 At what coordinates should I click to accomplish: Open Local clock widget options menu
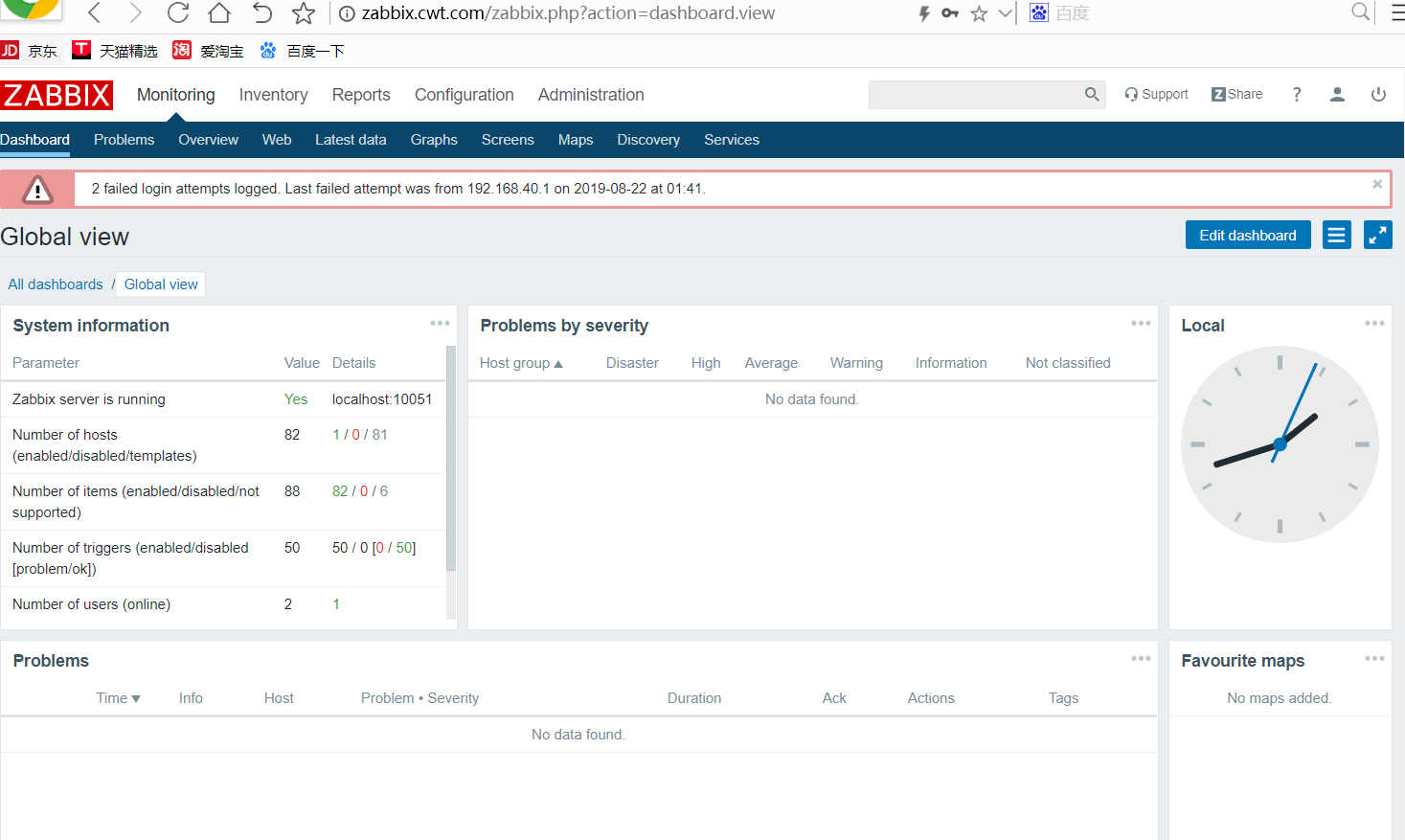point(1374,324)
